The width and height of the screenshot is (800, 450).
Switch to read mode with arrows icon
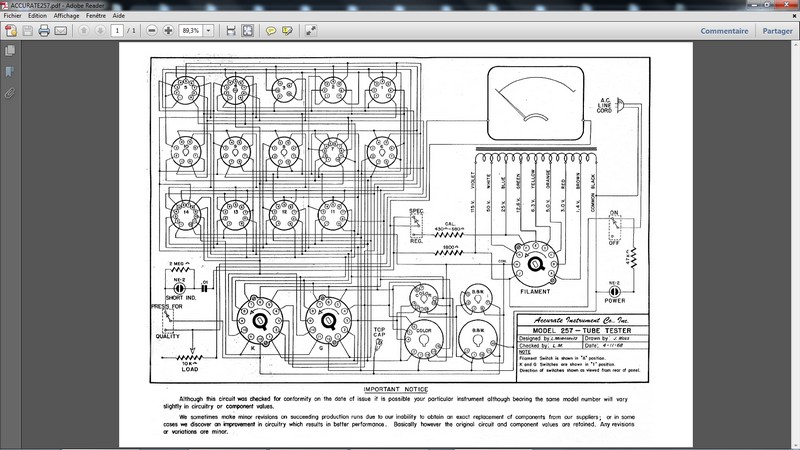(x=311, y=31)
